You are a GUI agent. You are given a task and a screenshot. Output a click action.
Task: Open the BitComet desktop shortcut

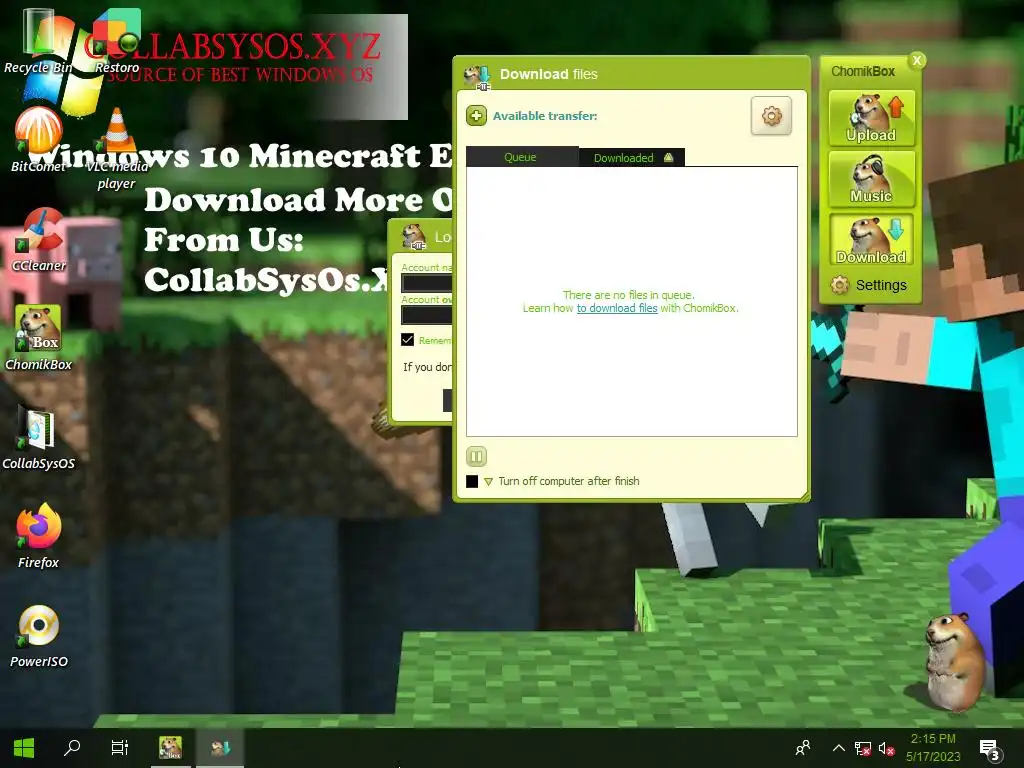38,140
